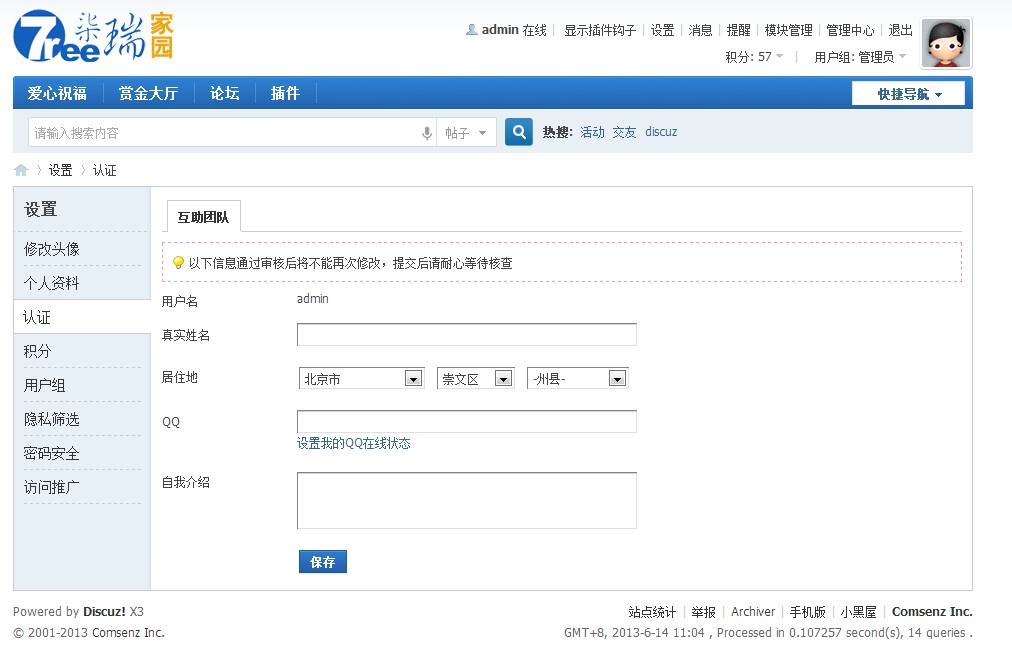Select 赏金大厅 in the navigation bar
Viewport: 1012px width, 661px height.
148,93
